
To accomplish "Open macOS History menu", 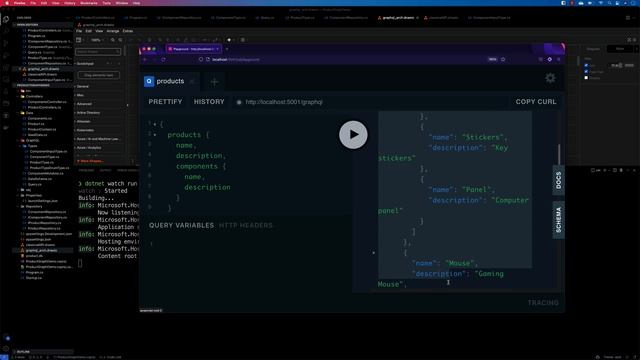I will [70, 3].
